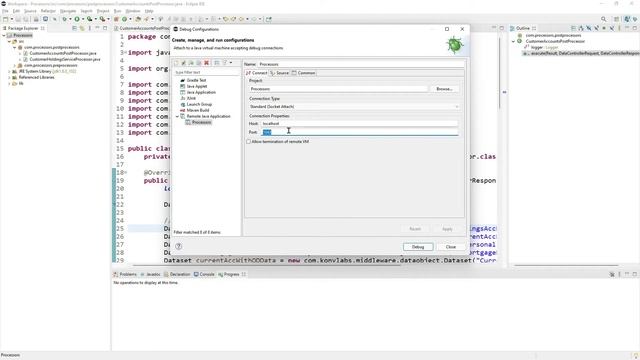Switch to the Common tab in the dialog

click(303, 73)
